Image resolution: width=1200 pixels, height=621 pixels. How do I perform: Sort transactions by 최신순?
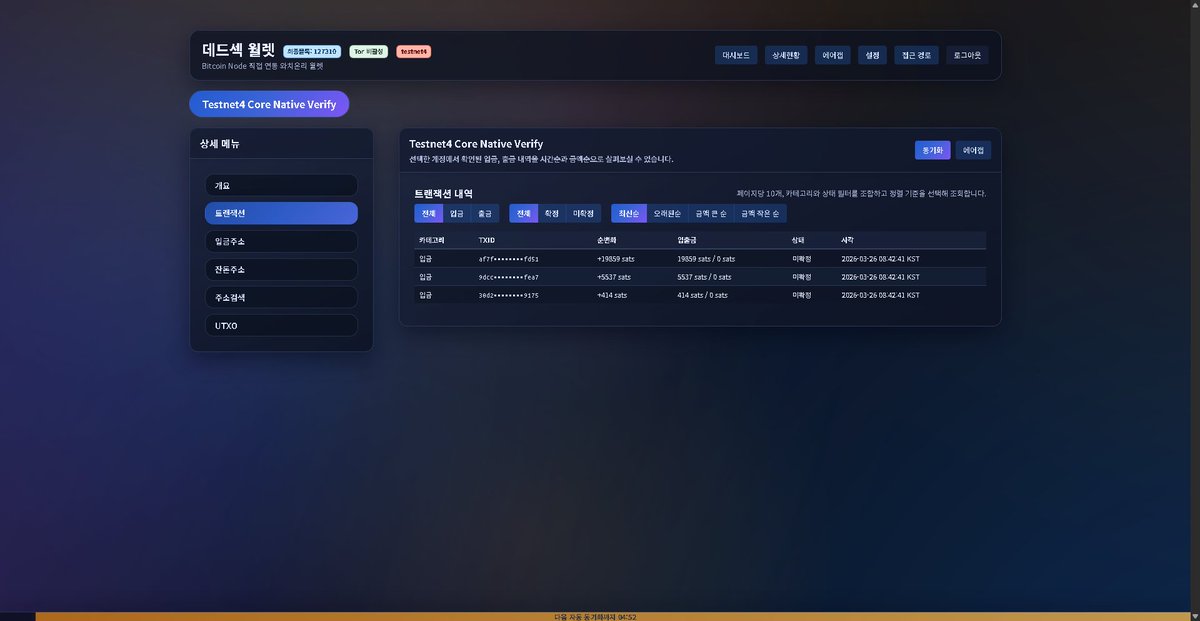coord(628,214)
